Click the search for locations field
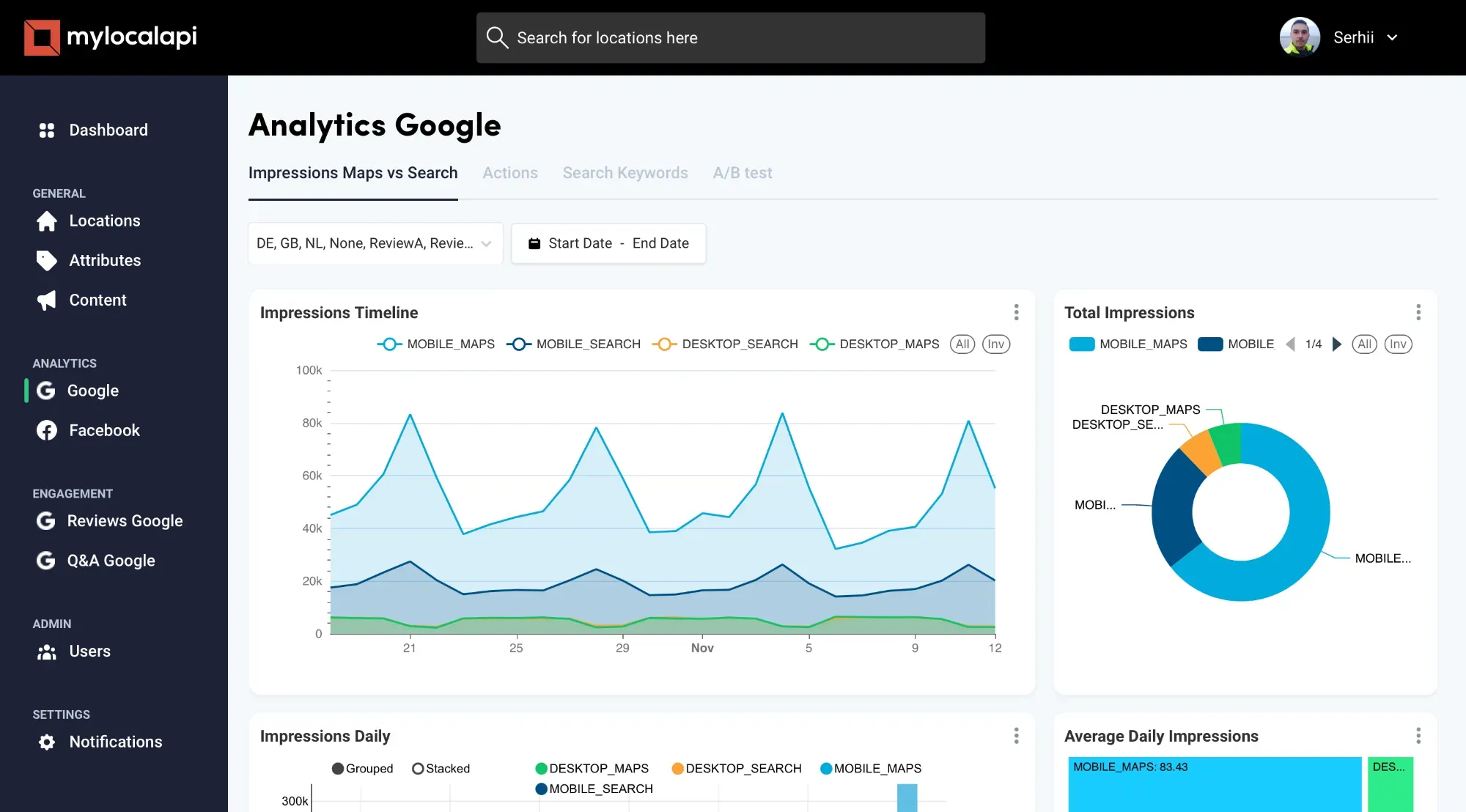This screenshot has height=812, width=1466. [731, 37]
